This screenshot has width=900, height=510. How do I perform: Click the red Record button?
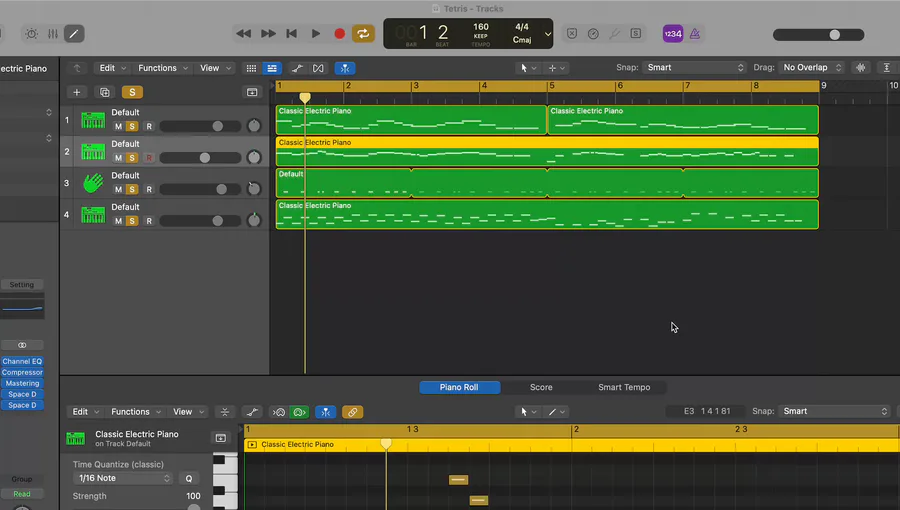(x=339, y=34)
